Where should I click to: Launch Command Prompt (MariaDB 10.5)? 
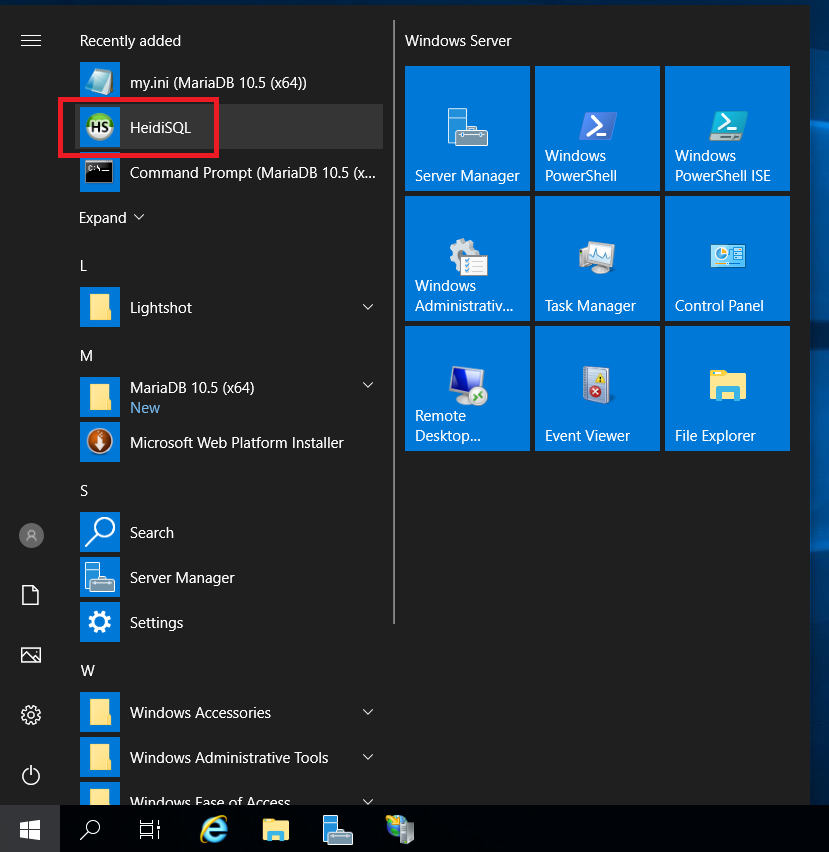coord(229,172)
